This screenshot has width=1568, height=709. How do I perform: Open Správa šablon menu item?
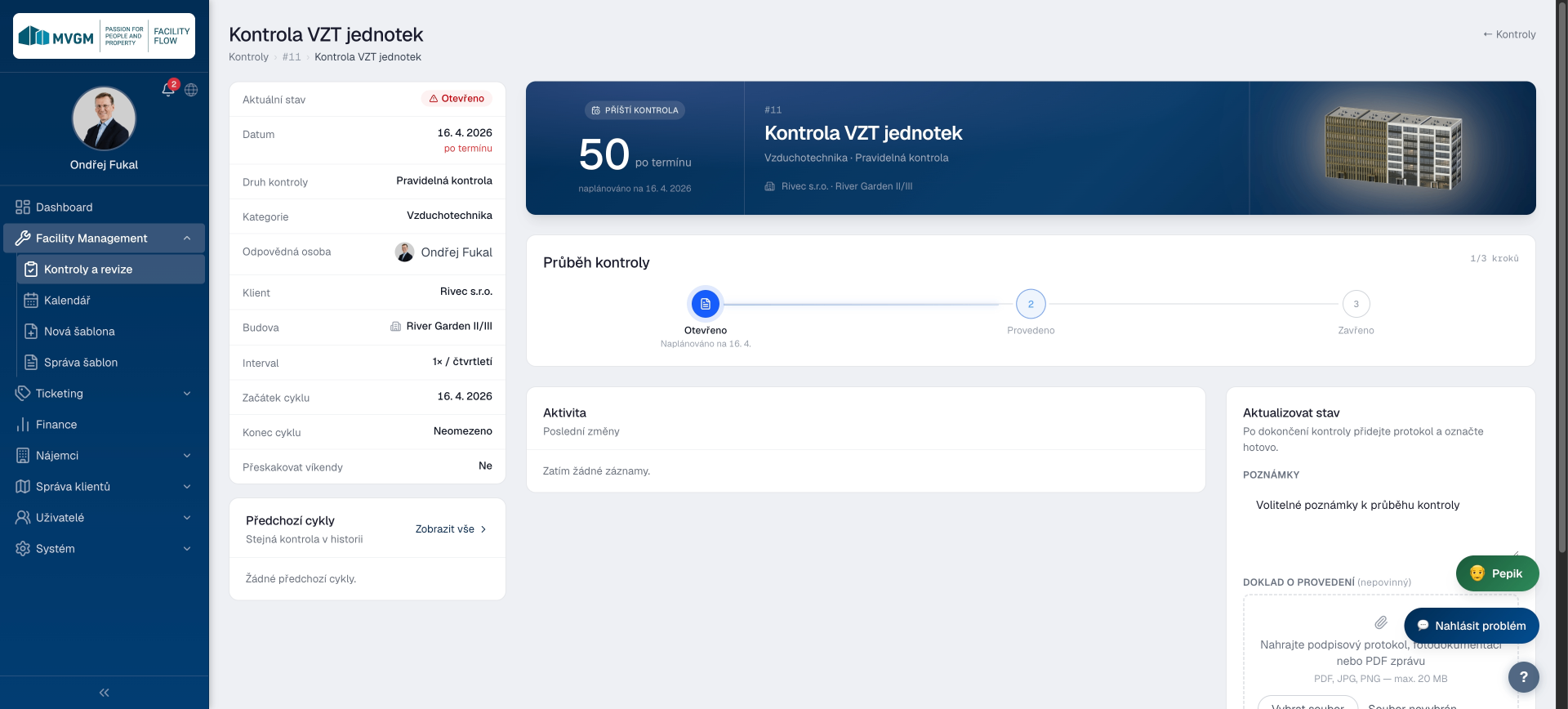111,363
